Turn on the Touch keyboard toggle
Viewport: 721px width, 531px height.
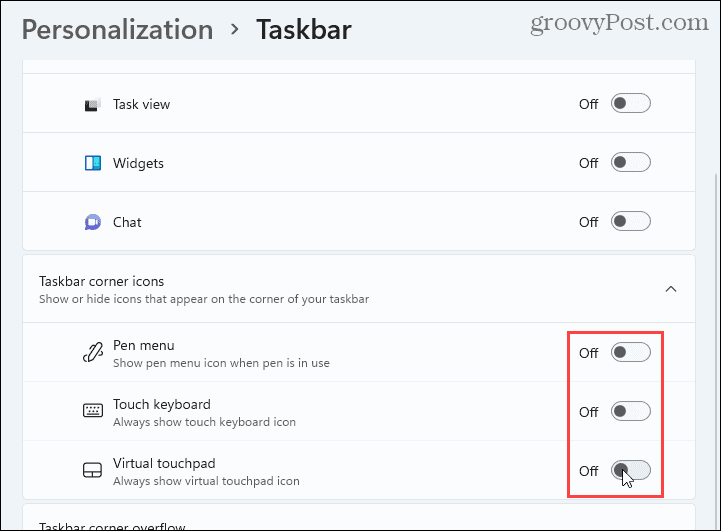630,411
